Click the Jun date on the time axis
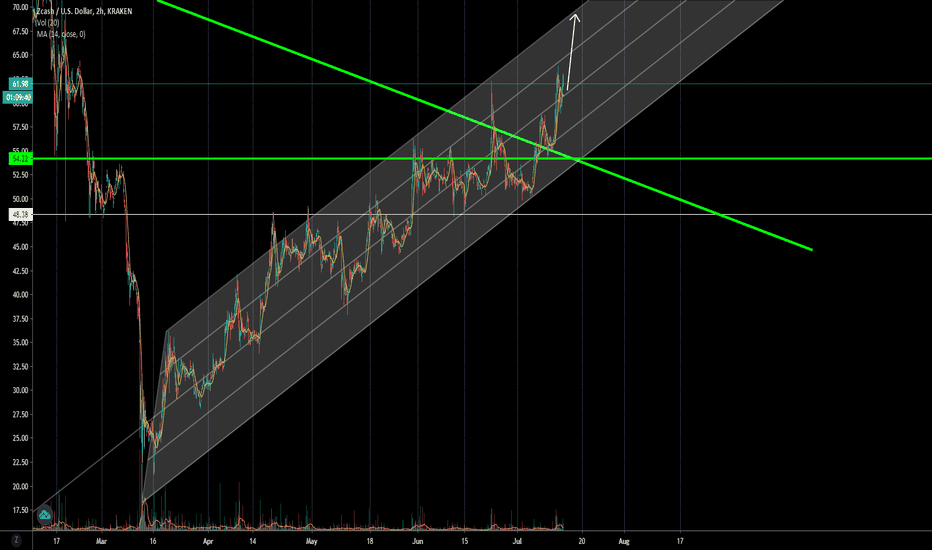This screenshot has height=550, width=932. (418, 542)
